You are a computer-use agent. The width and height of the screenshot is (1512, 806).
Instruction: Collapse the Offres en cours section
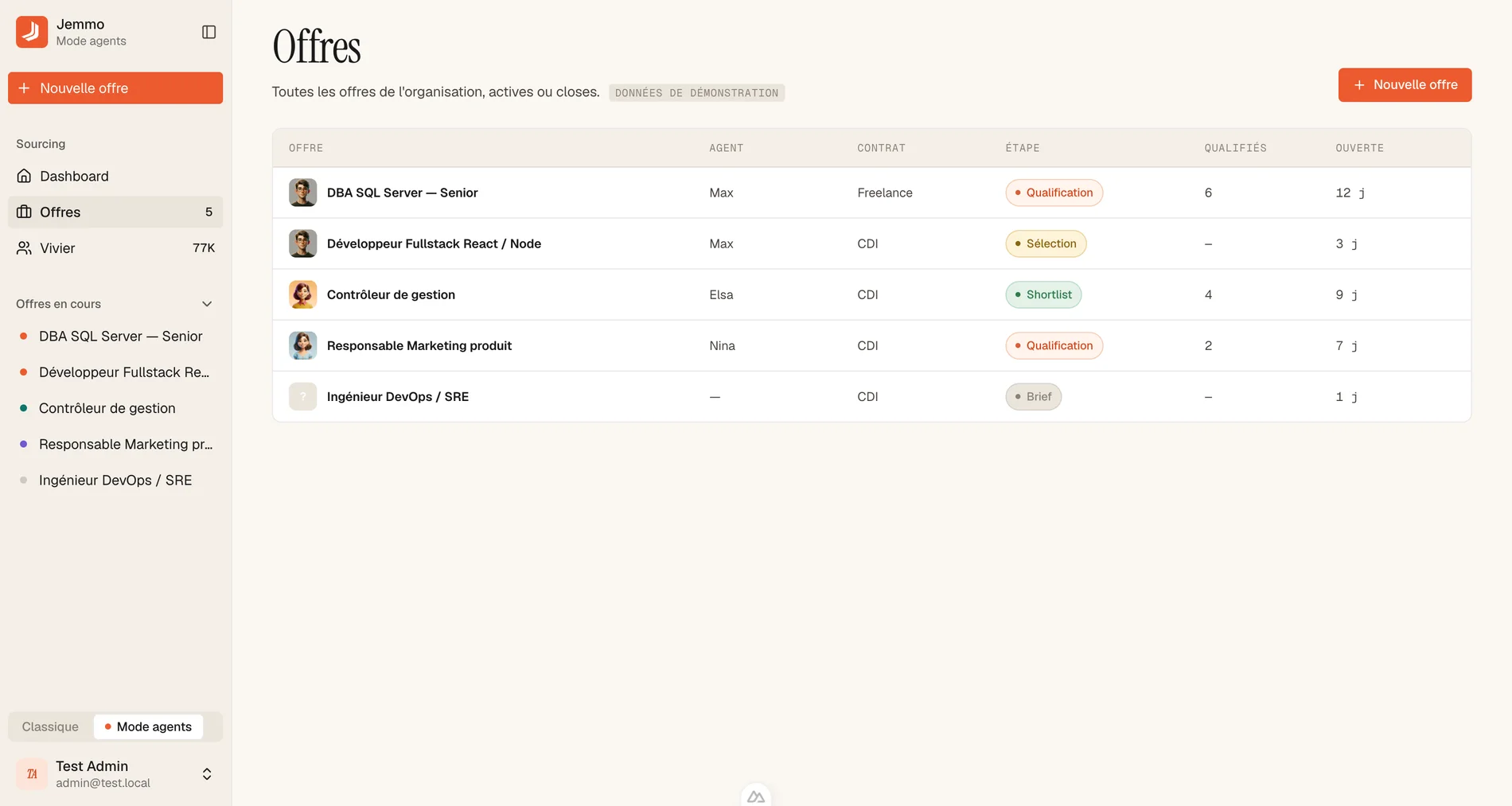tap(207, 304)
